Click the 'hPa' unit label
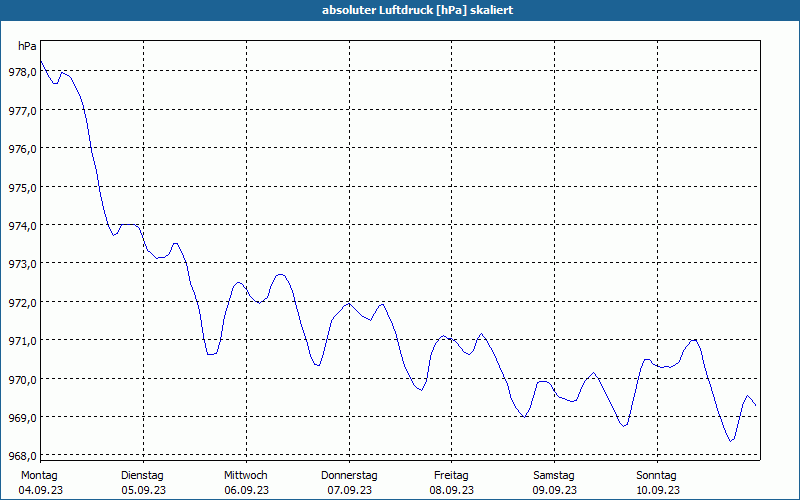Screen dimensions: 800x500 (27, 46)
